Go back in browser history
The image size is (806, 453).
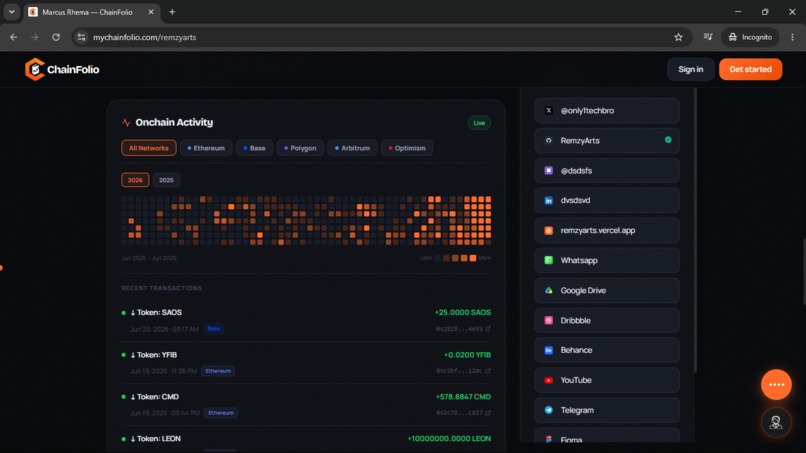14,37
